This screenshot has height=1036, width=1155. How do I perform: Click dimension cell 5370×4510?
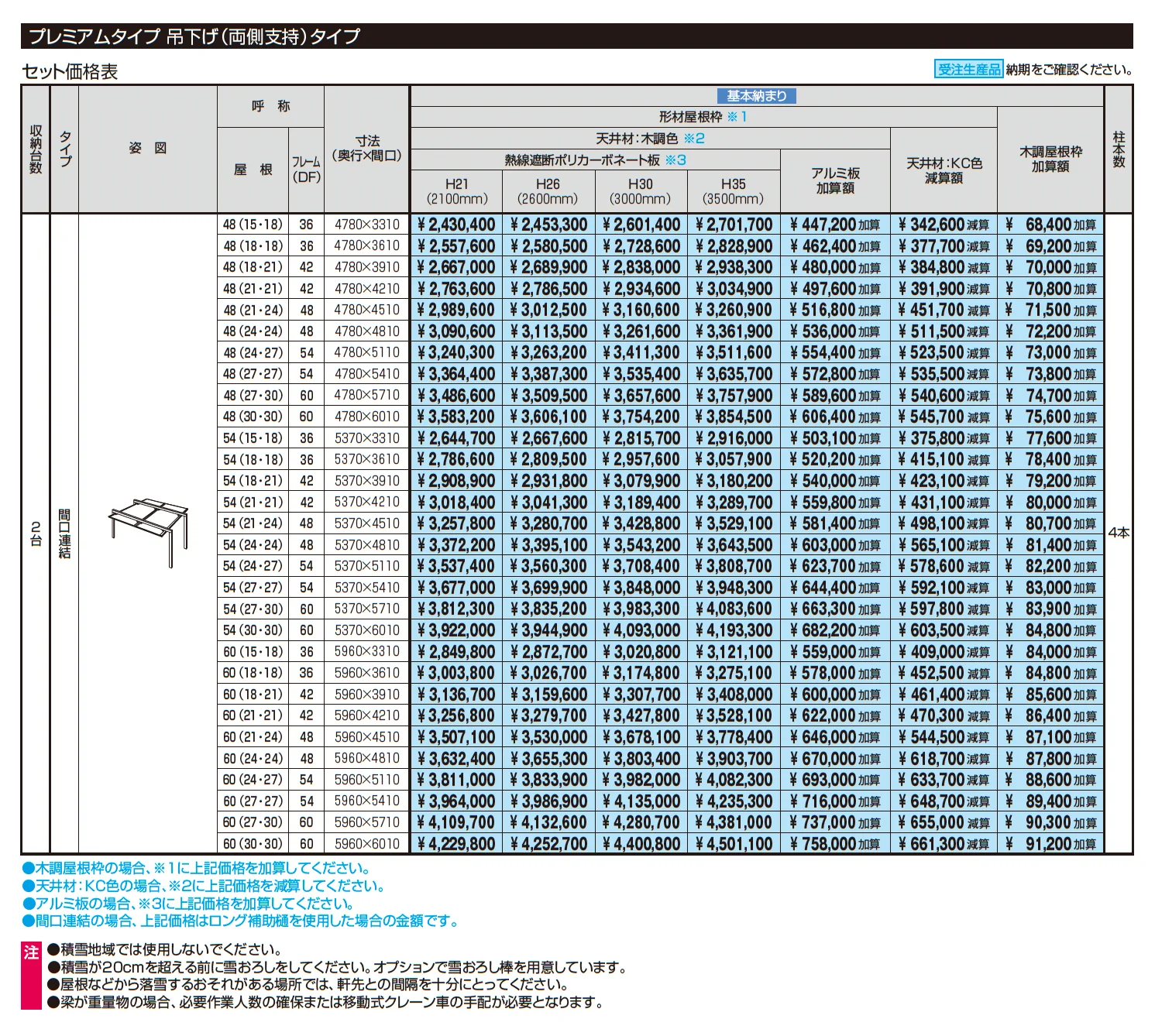click(x=367, y=523)
